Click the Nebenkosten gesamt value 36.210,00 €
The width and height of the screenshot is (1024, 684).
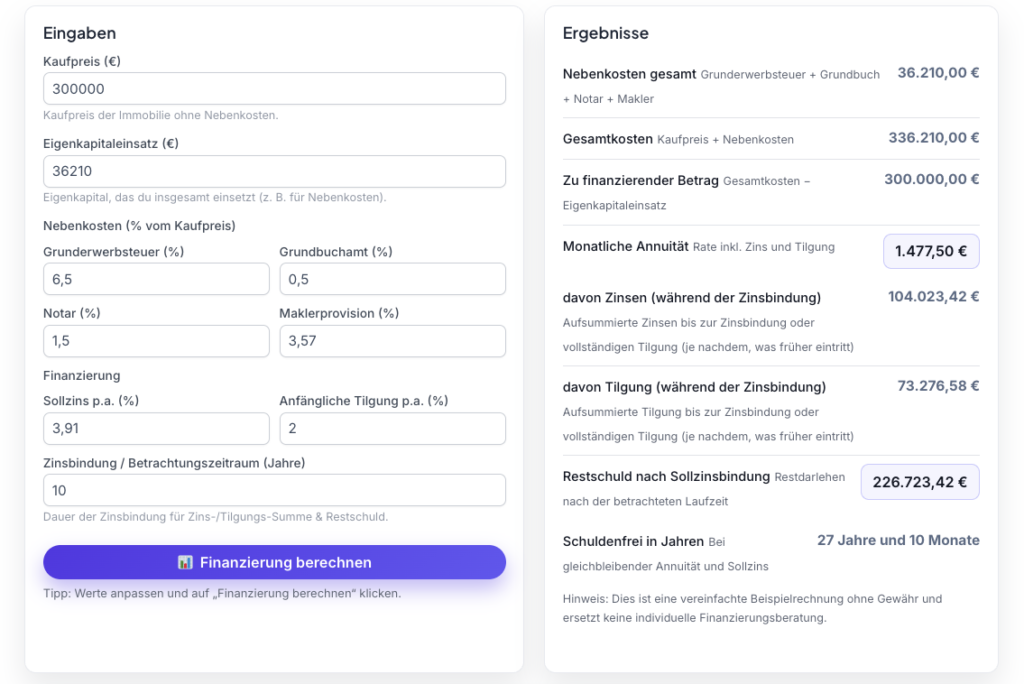tap(938, 73)
